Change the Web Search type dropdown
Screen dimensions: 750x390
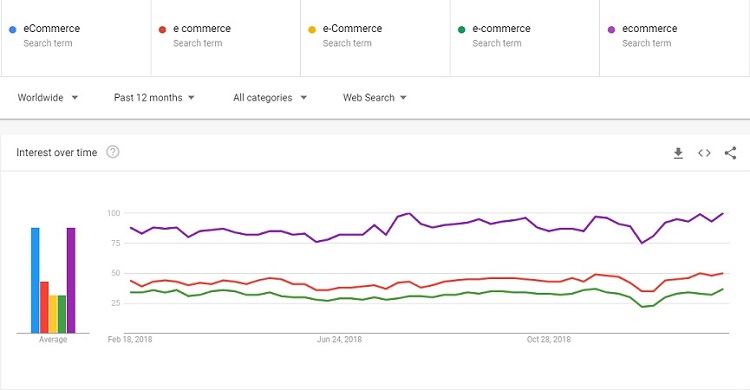click(375, 98)
